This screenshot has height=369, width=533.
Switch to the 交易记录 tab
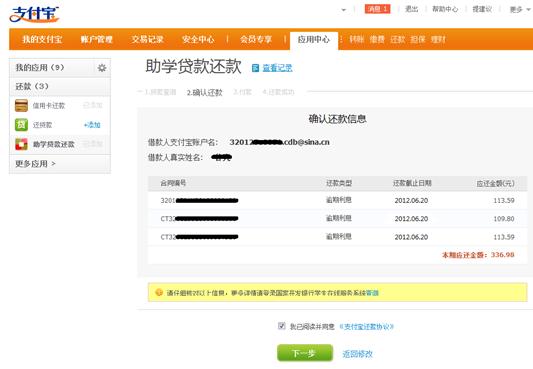click(x=147, y=39)
